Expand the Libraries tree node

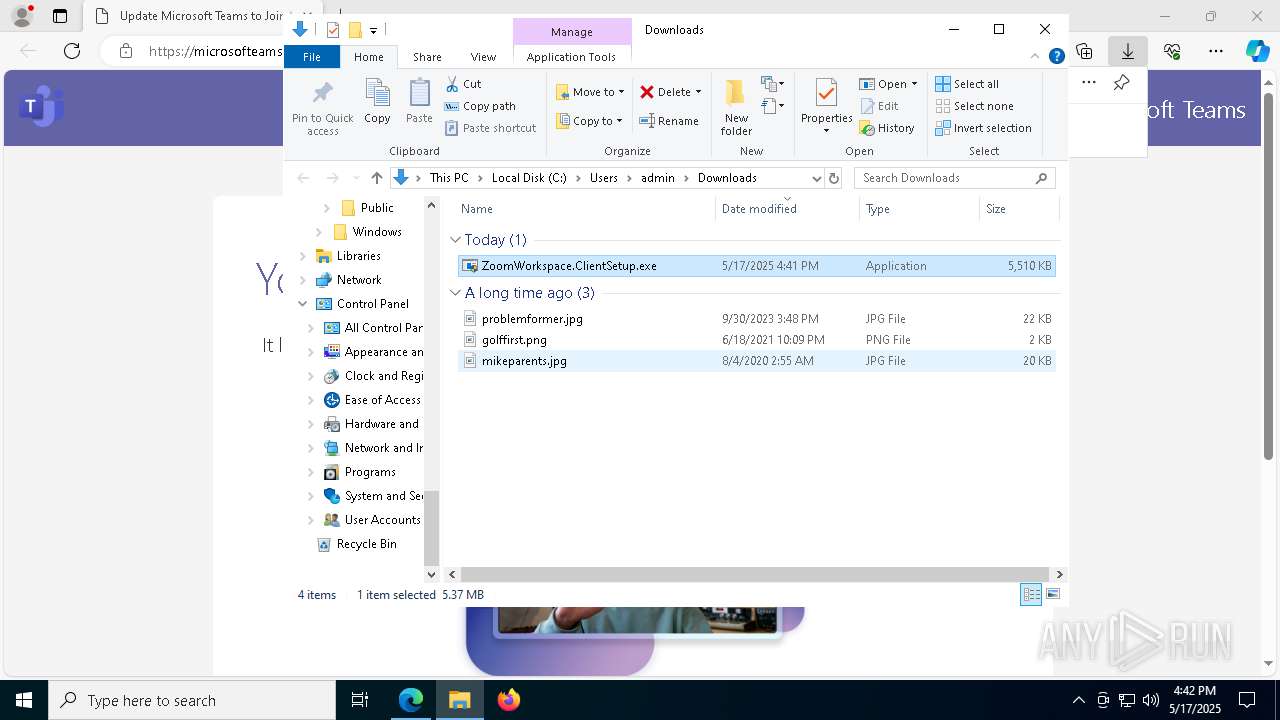click(x=303, y=256)
